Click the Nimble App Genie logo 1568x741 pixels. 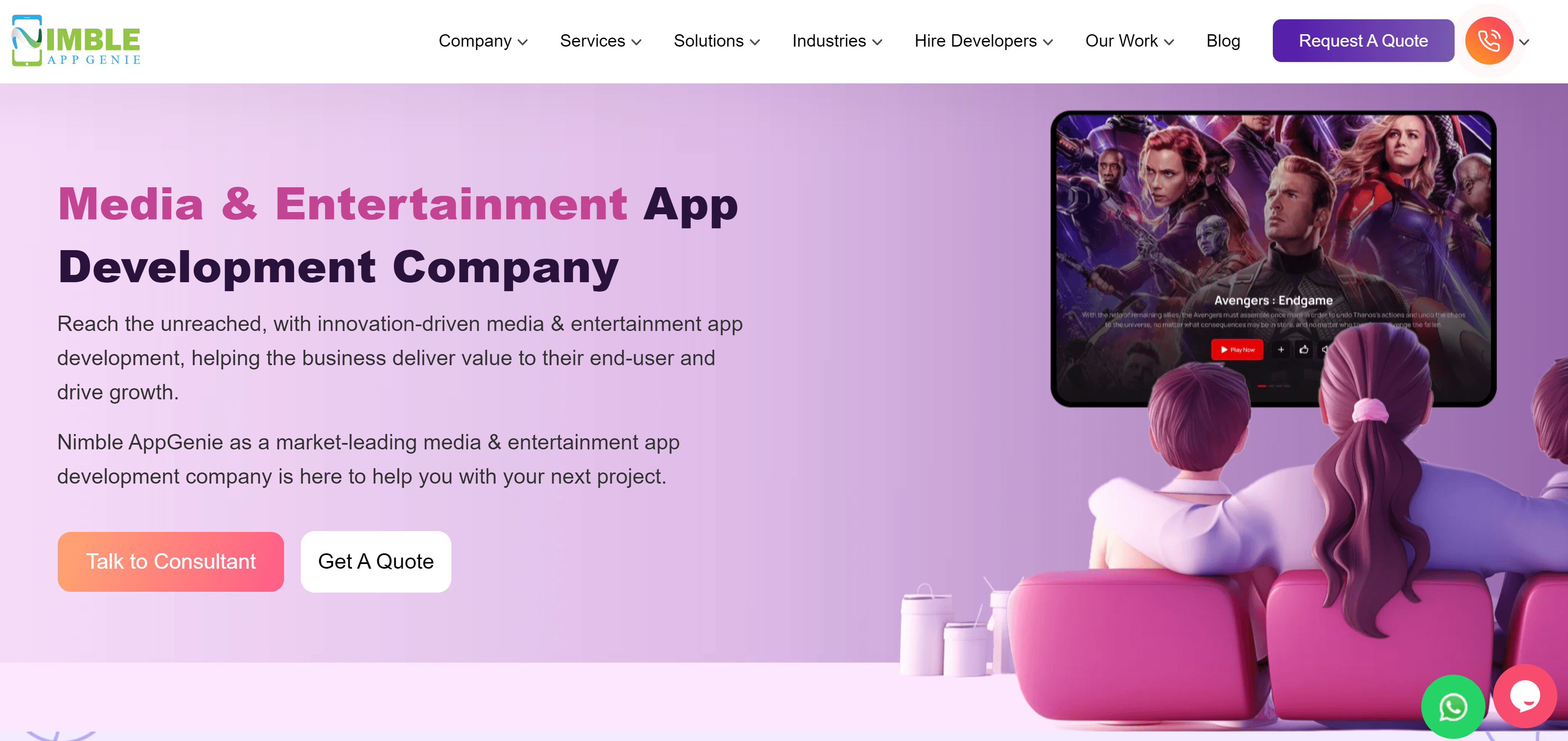click(76, 41)
